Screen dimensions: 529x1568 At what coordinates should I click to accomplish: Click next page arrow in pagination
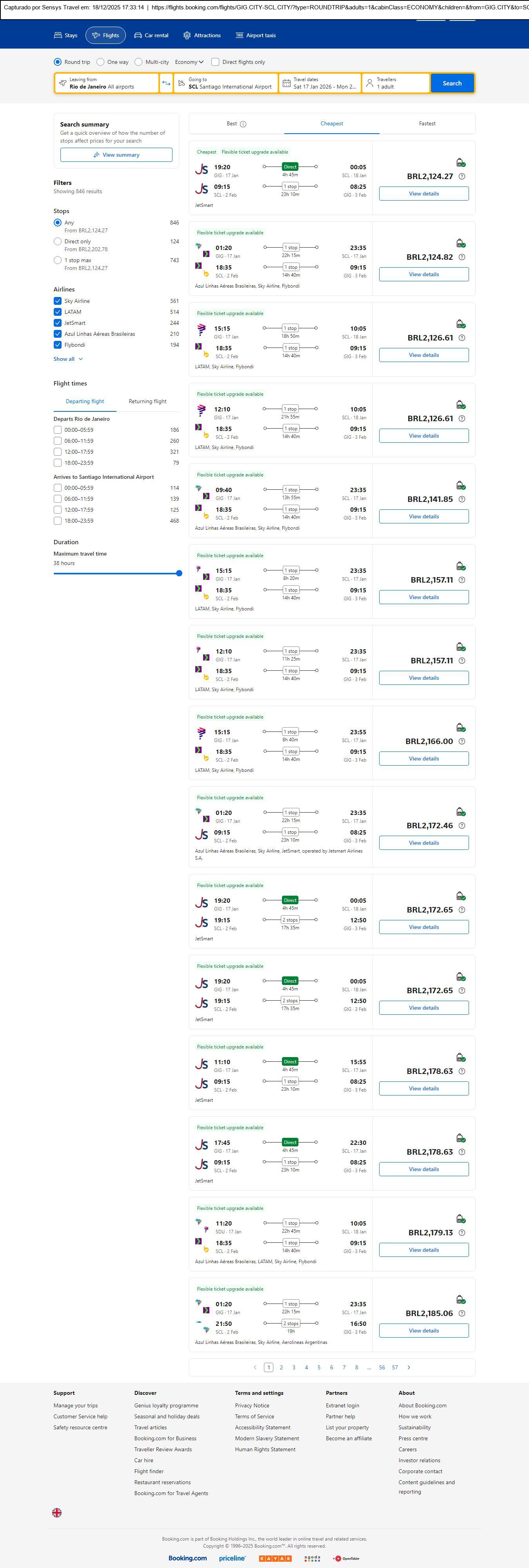[408, 1367]
